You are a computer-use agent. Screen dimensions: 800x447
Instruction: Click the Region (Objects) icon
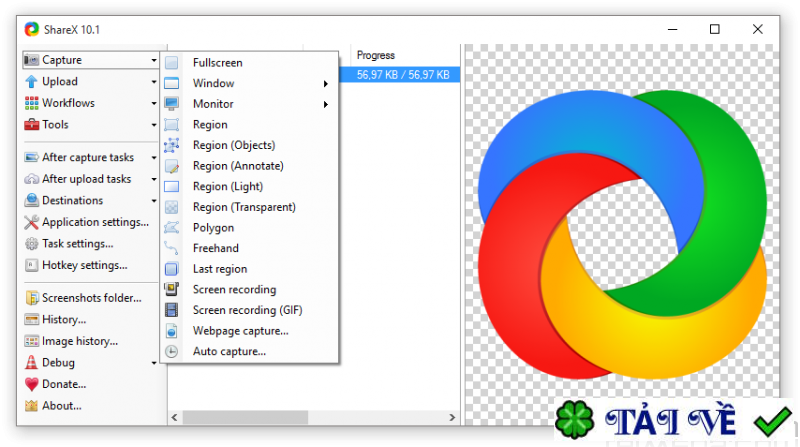pos(171,145)
